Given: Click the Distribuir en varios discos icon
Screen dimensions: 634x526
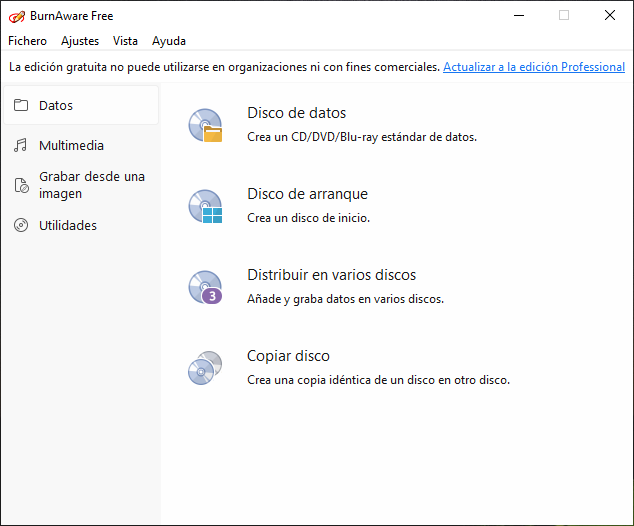Looking at the screenshot, I should [205, 287].
